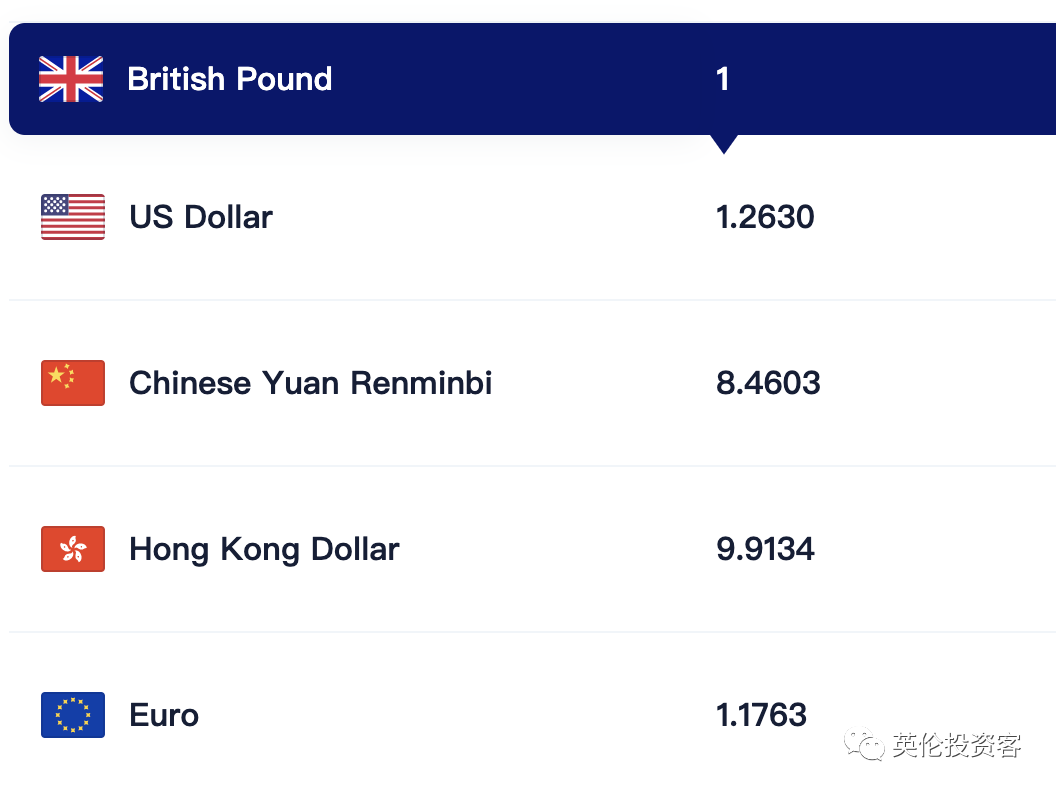The image size is (1056, 792).
Task: Open the Chinese Yuan Renminbi currency
Action: click(310, 383)
